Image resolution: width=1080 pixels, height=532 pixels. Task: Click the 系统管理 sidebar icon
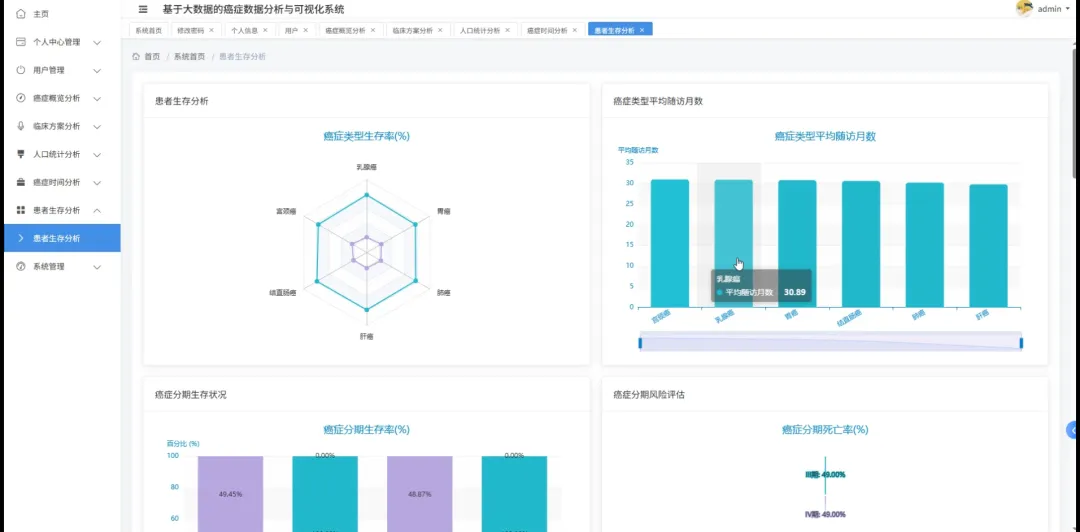coord(21,267)
